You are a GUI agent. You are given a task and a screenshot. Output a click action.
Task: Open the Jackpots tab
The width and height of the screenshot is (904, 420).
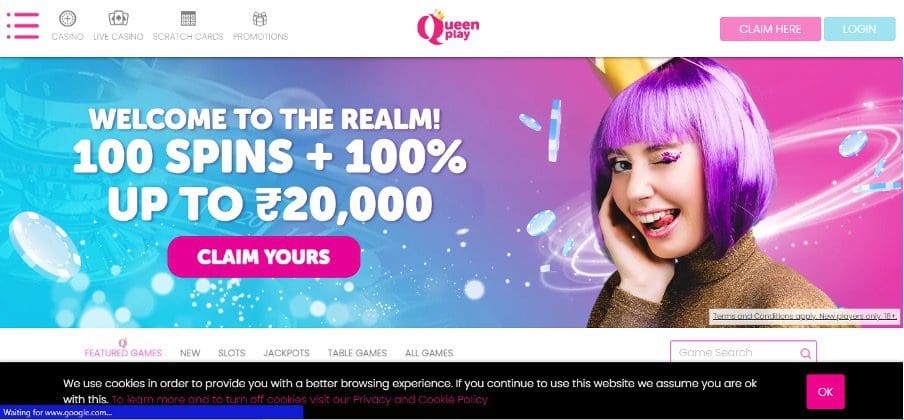287,352
